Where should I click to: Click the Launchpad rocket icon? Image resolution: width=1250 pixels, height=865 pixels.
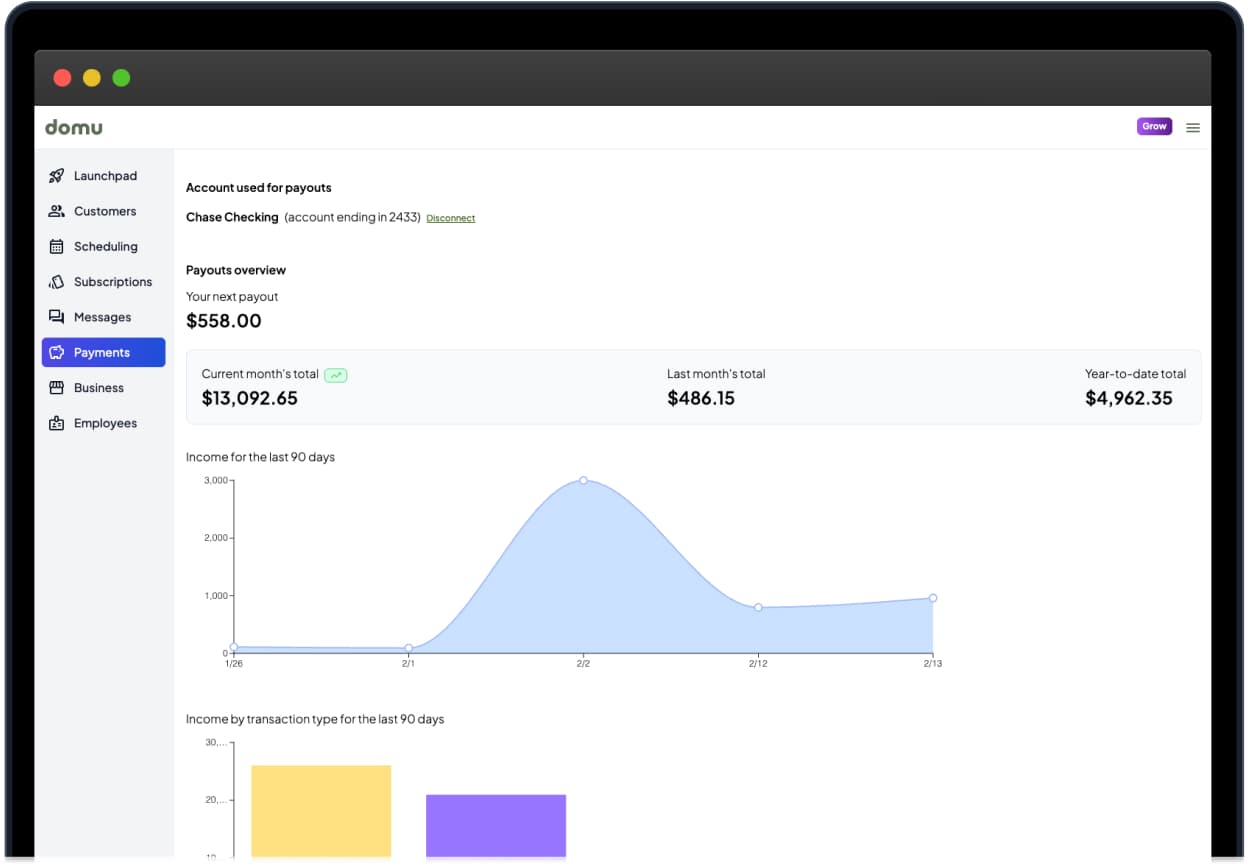tap(57, 176)
